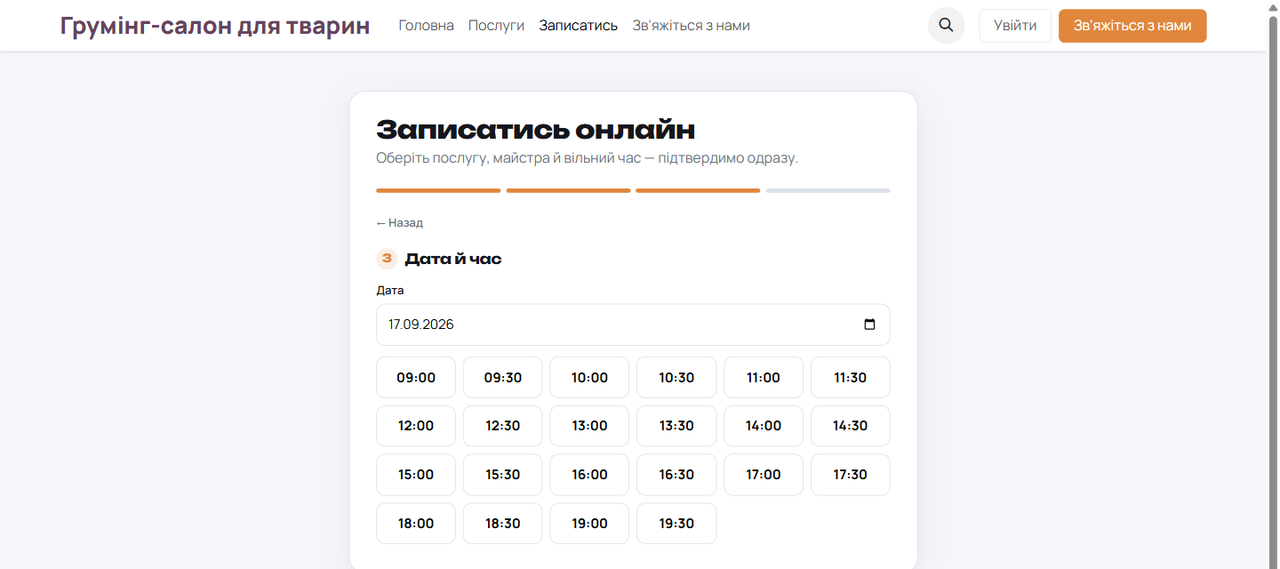1280x569 pixels.
Task: Select the 13:30 time slot
Action: pos(677,426)
